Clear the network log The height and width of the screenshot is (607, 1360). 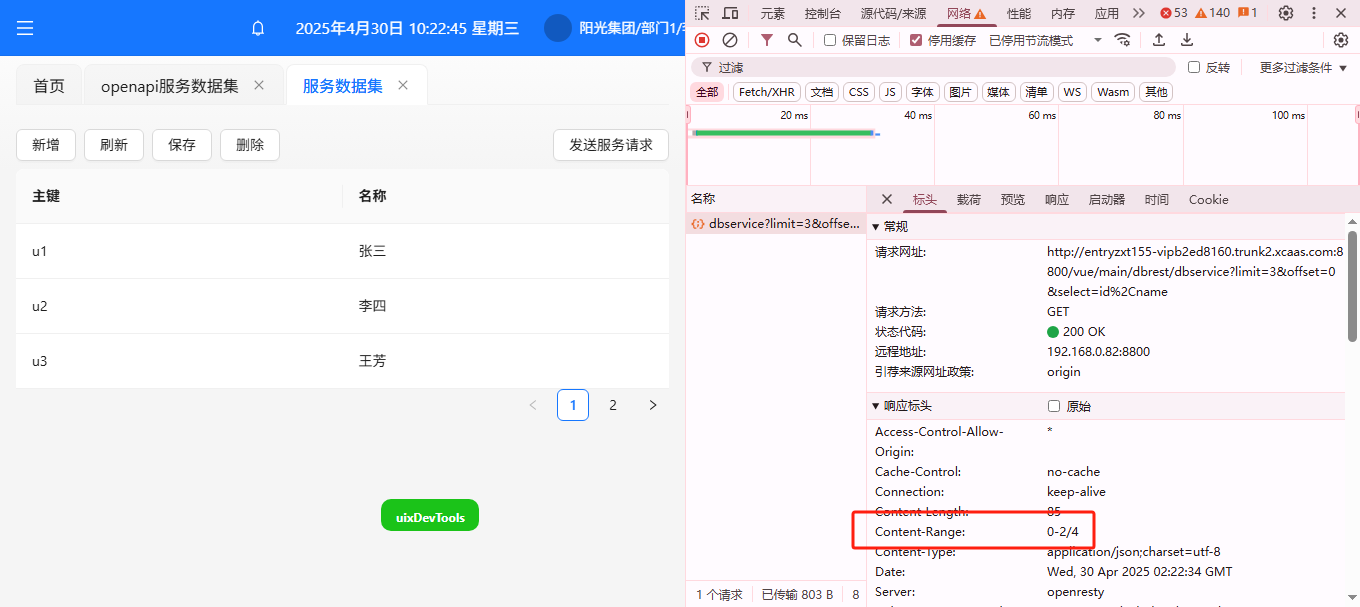730,40
